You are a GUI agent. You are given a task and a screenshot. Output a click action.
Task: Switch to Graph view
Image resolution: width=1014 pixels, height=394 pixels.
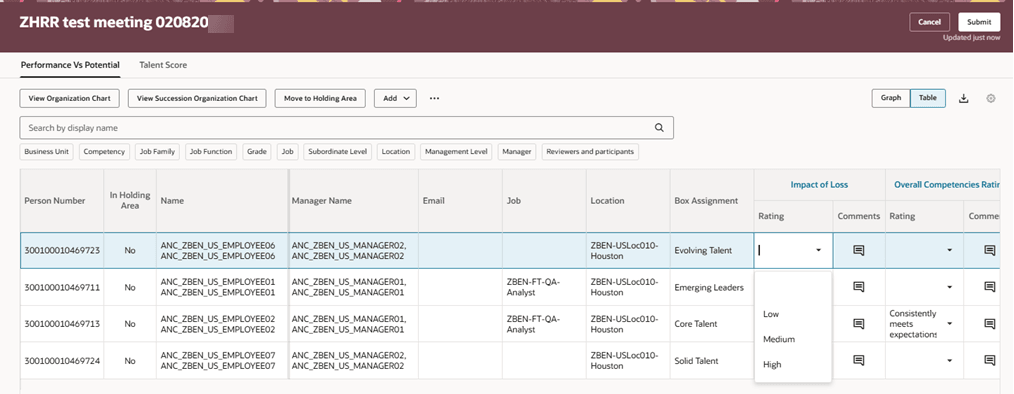(x=890, y=98)
